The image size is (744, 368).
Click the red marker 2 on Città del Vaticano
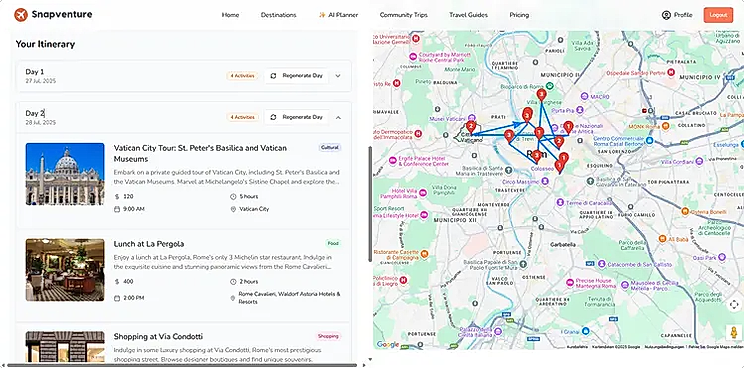[x=471, y=127]
